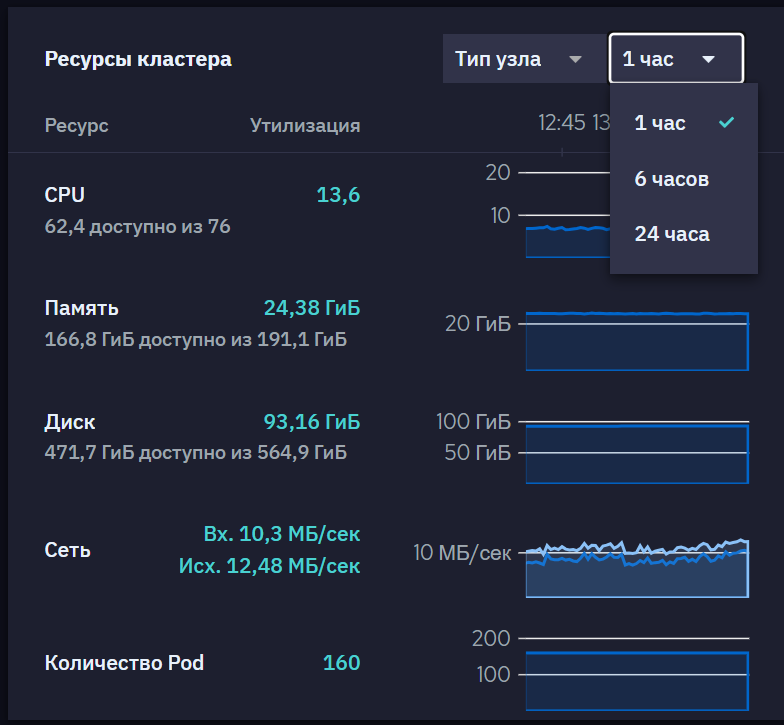Click "471,7 ГиБ доступно из 564,9 ГиБ"
Viewport: 784px width, 725px height.
196,452
